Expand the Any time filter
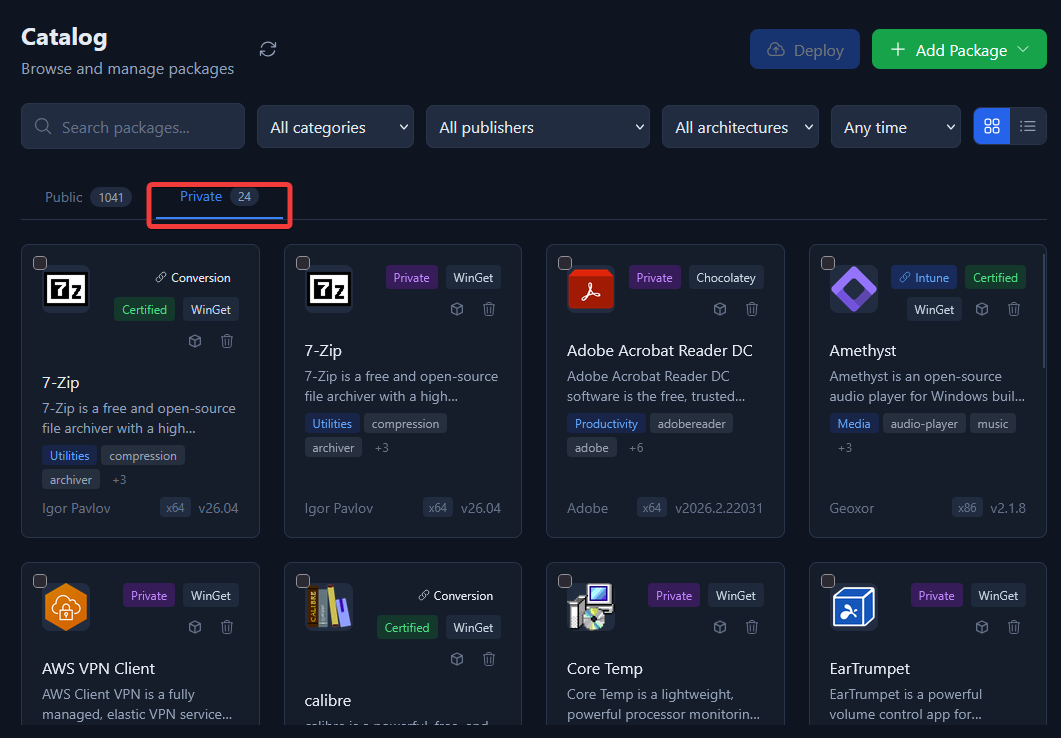Viewport: 1061px width, 738px height. tap(896, 126)
